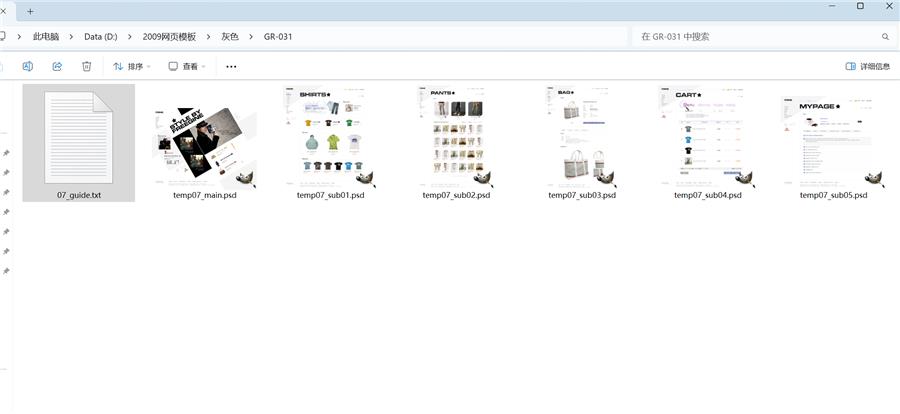Open the 排序 sort dropdown
Viewport: 900px width, 414px height.
tap(132, 67)
